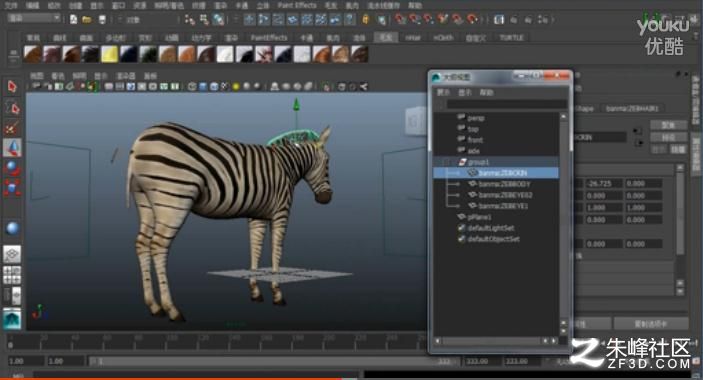Open the 着色 viewport panel menu

58,76
